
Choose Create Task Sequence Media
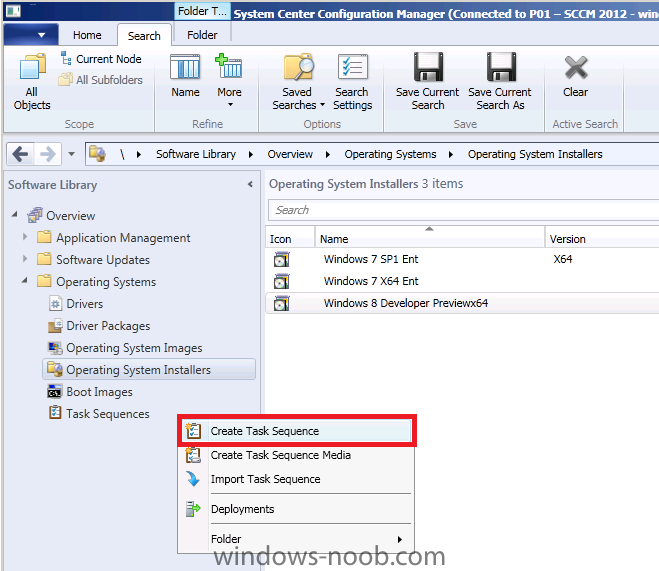coord(297,455)
